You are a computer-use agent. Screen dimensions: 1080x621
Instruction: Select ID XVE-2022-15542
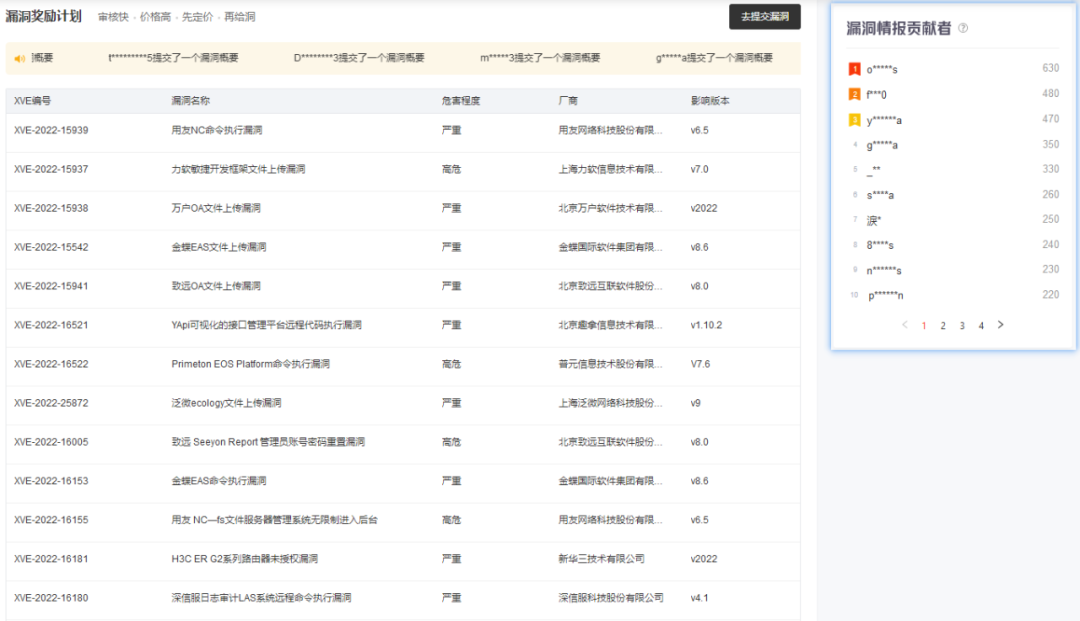click(x=51, y=247)
